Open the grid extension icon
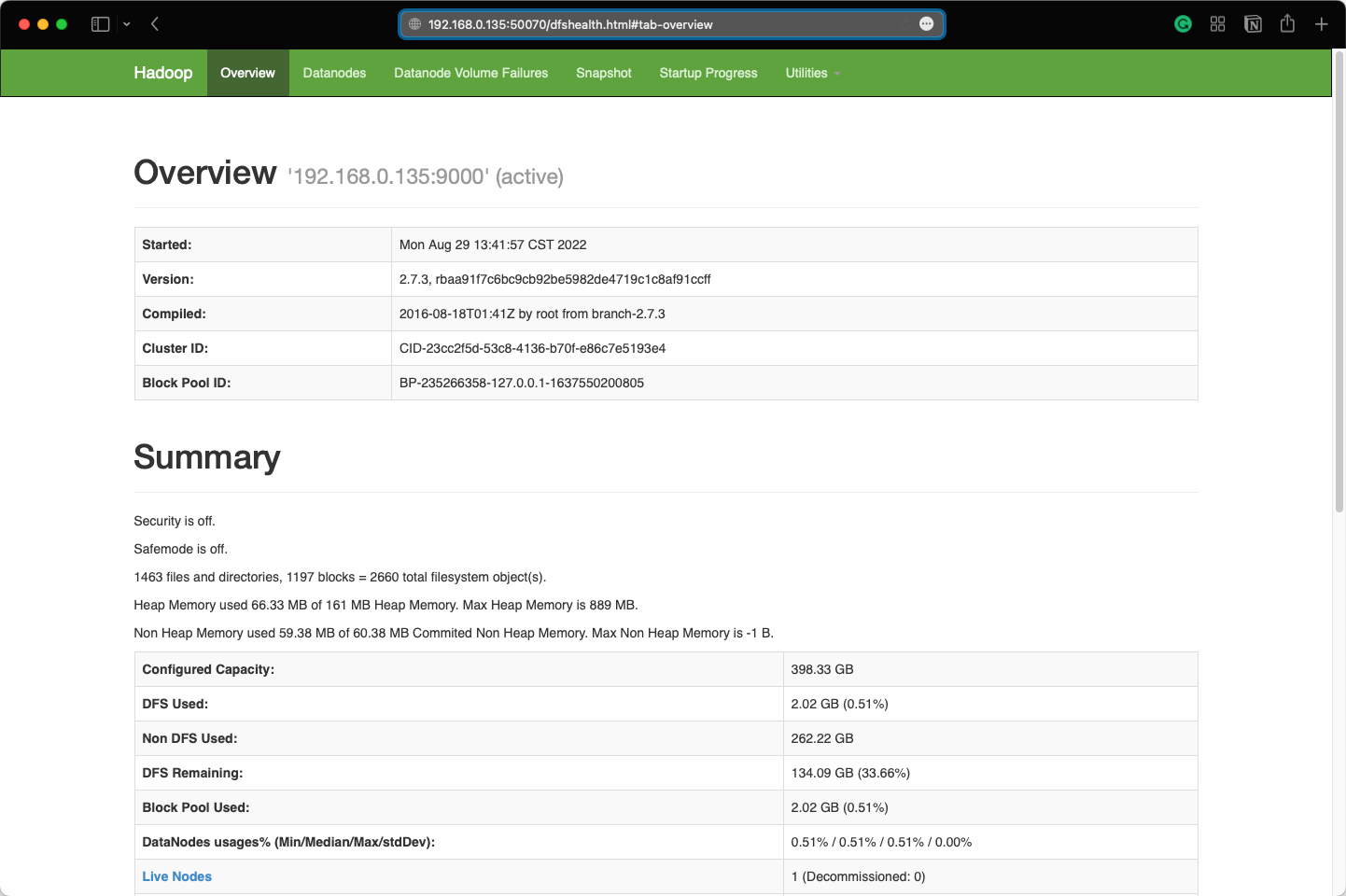 pos(1217,24)
